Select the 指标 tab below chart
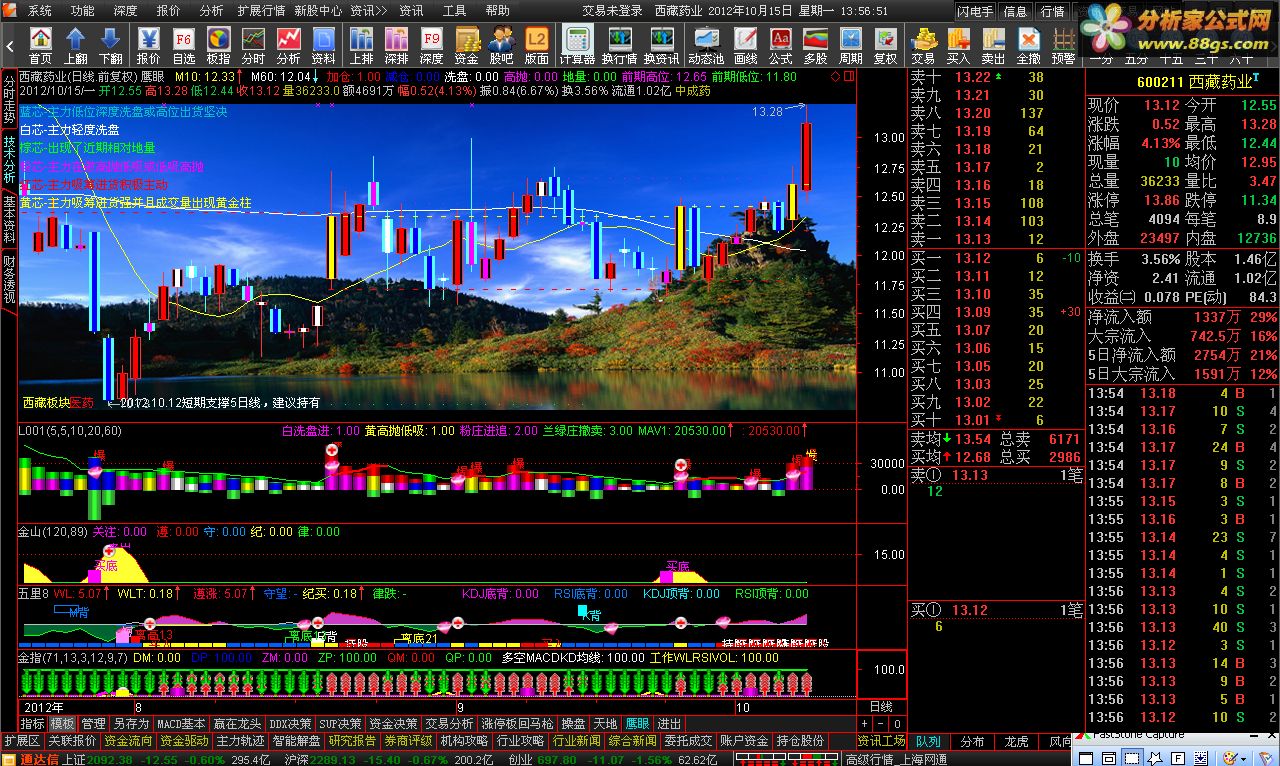The height and width of the screenshot is (766, 1280). (x=33, y=723)
